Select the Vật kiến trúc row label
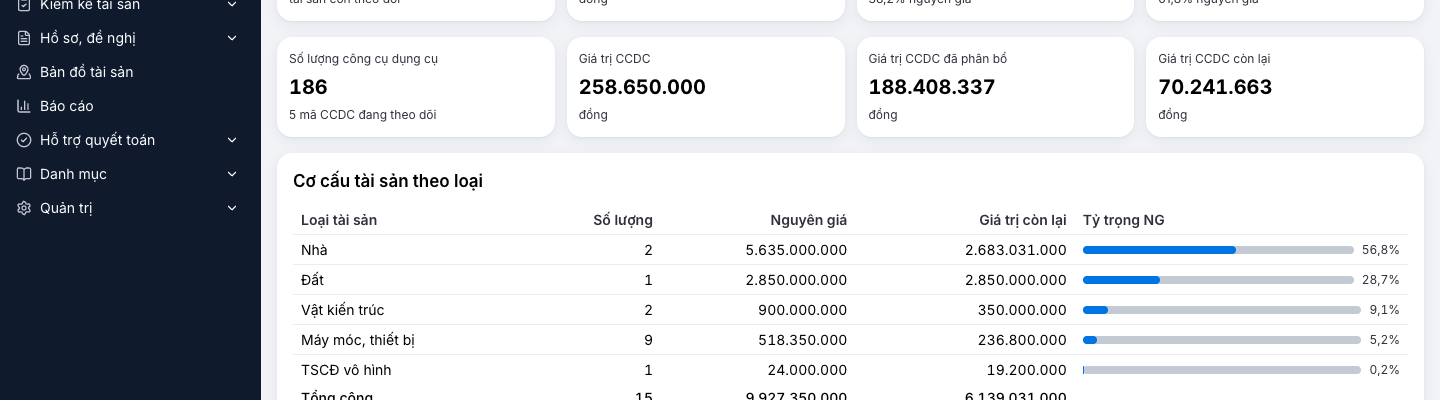The width and height of the screenshot is (1440, 400). [x=342, y=310]
